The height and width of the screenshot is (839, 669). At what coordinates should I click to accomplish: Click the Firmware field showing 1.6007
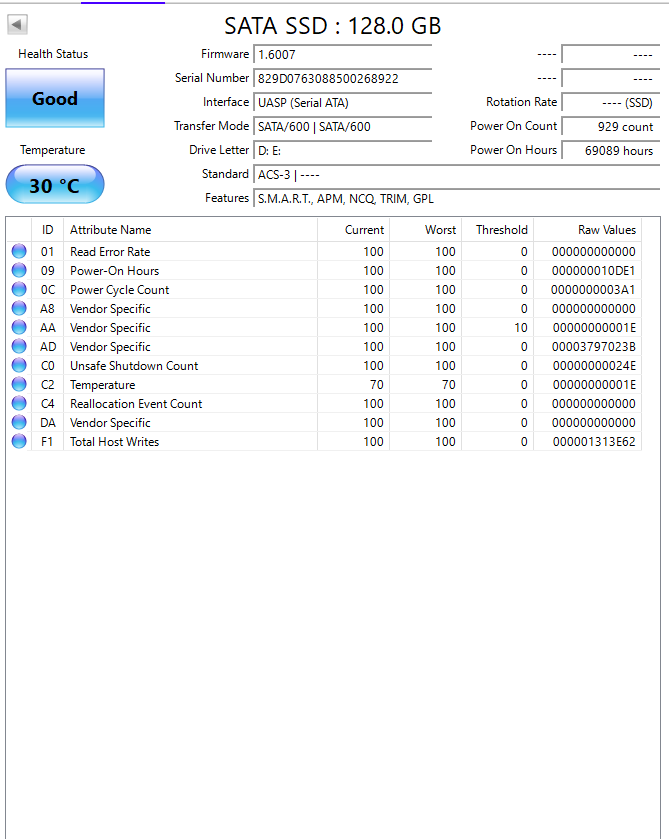point(343,55)
